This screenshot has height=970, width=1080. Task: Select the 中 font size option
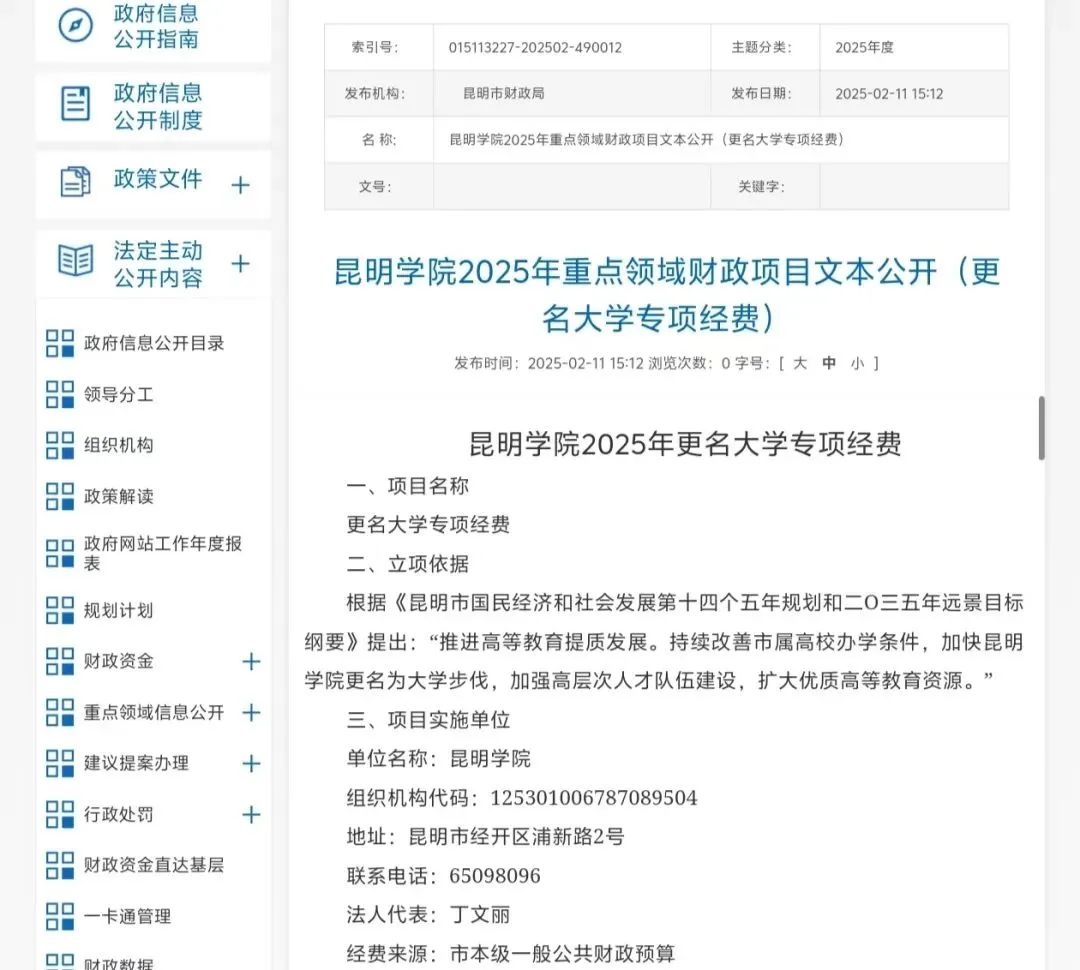829,363
